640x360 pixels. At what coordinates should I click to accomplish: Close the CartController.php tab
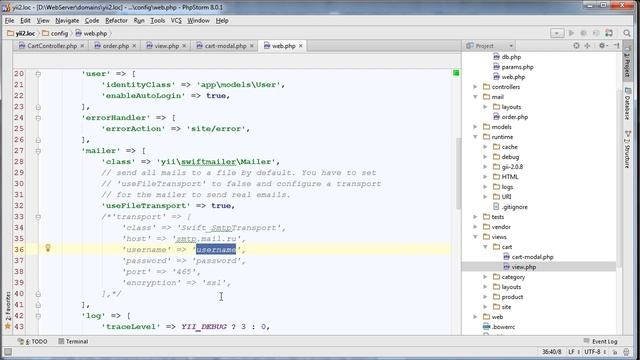pos(82,46)
